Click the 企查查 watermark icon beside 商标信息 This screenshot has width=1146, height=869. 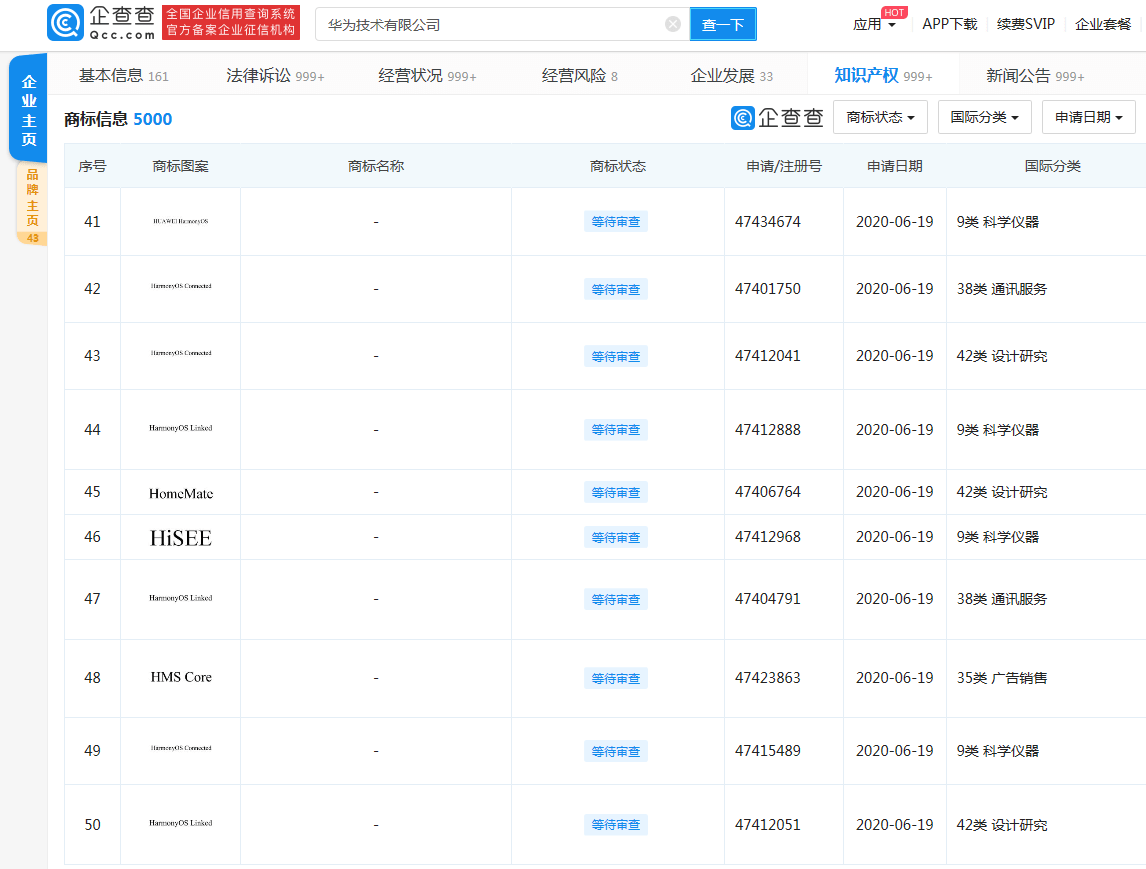point(742,117)
